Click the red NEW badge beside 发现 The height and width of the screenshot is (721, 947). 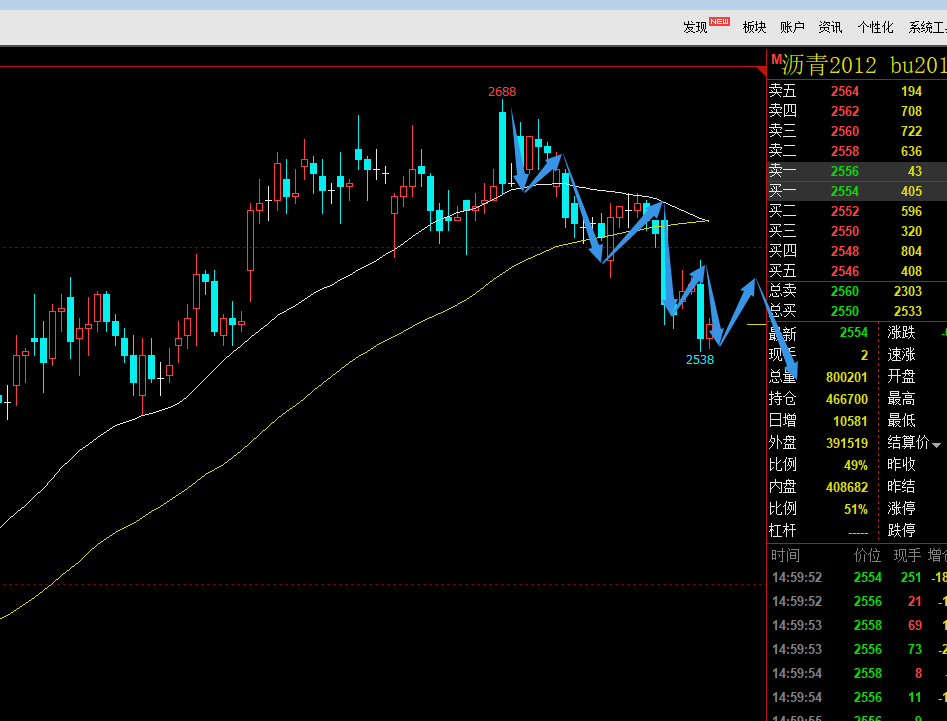[720, 21]
